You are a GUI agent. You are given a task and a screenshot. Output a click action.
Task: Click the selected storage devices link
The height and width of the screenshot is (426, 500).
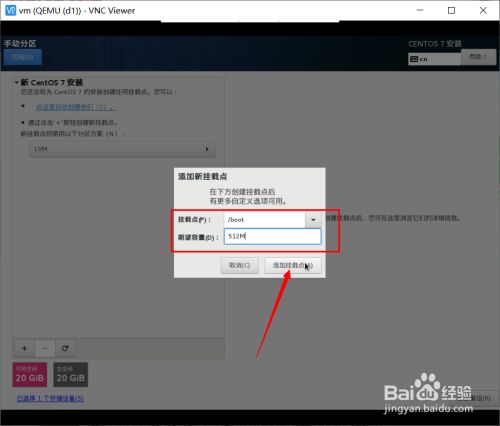click(50, 398)
